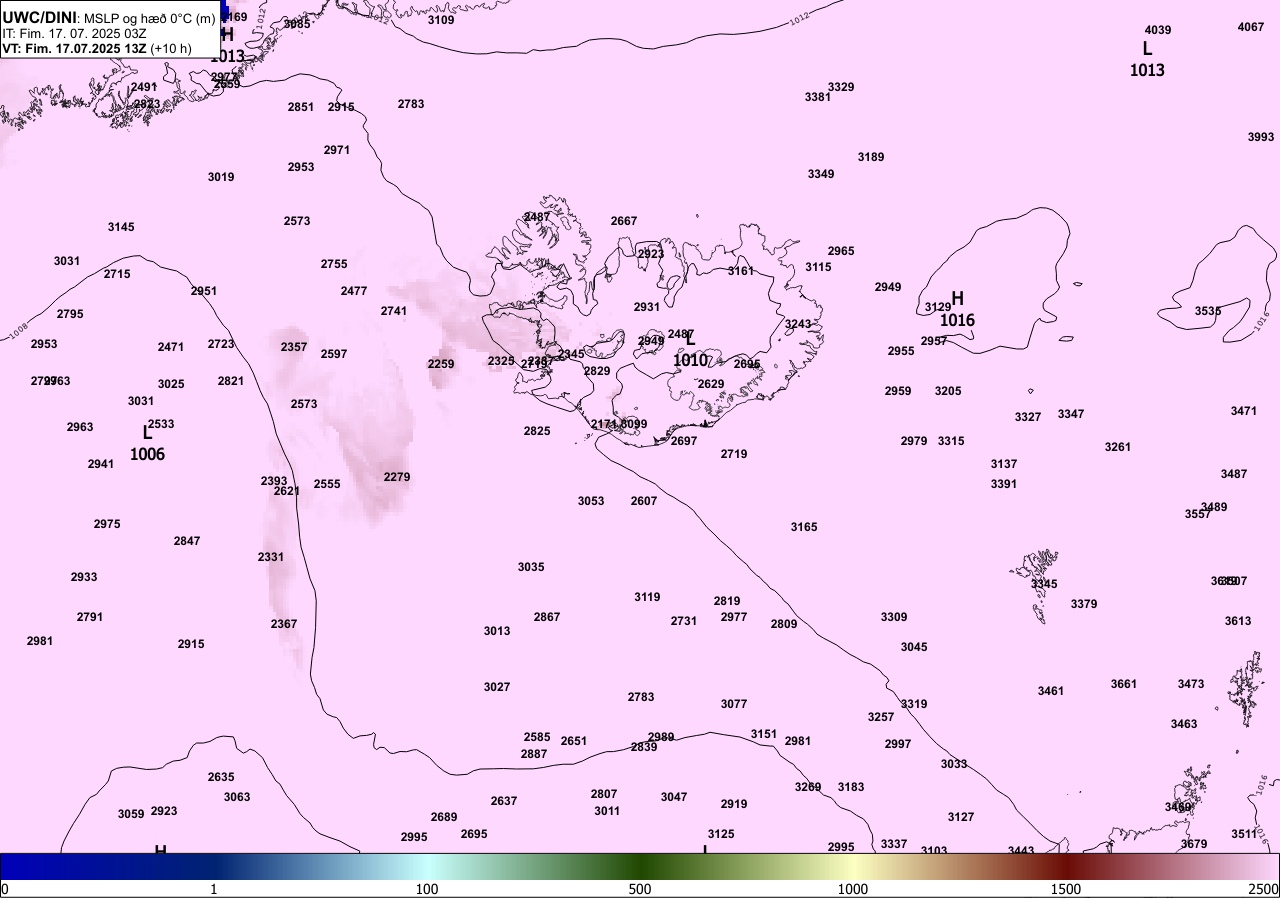Click the height value 3119

647,597
